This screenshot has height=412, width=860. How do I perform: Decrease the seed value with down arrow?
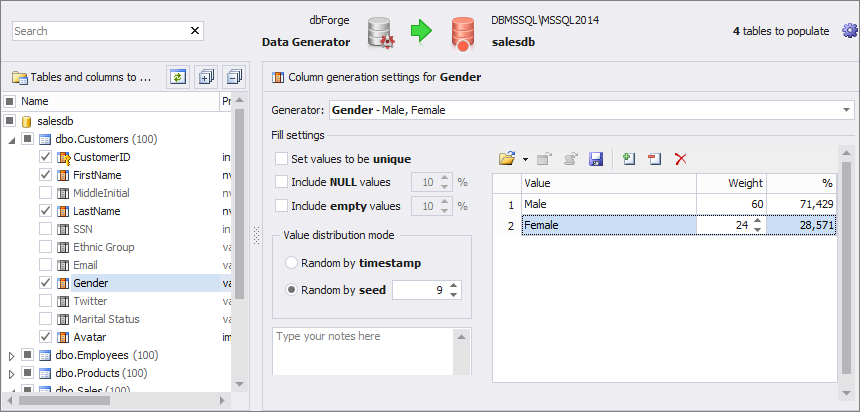[453, 295]
